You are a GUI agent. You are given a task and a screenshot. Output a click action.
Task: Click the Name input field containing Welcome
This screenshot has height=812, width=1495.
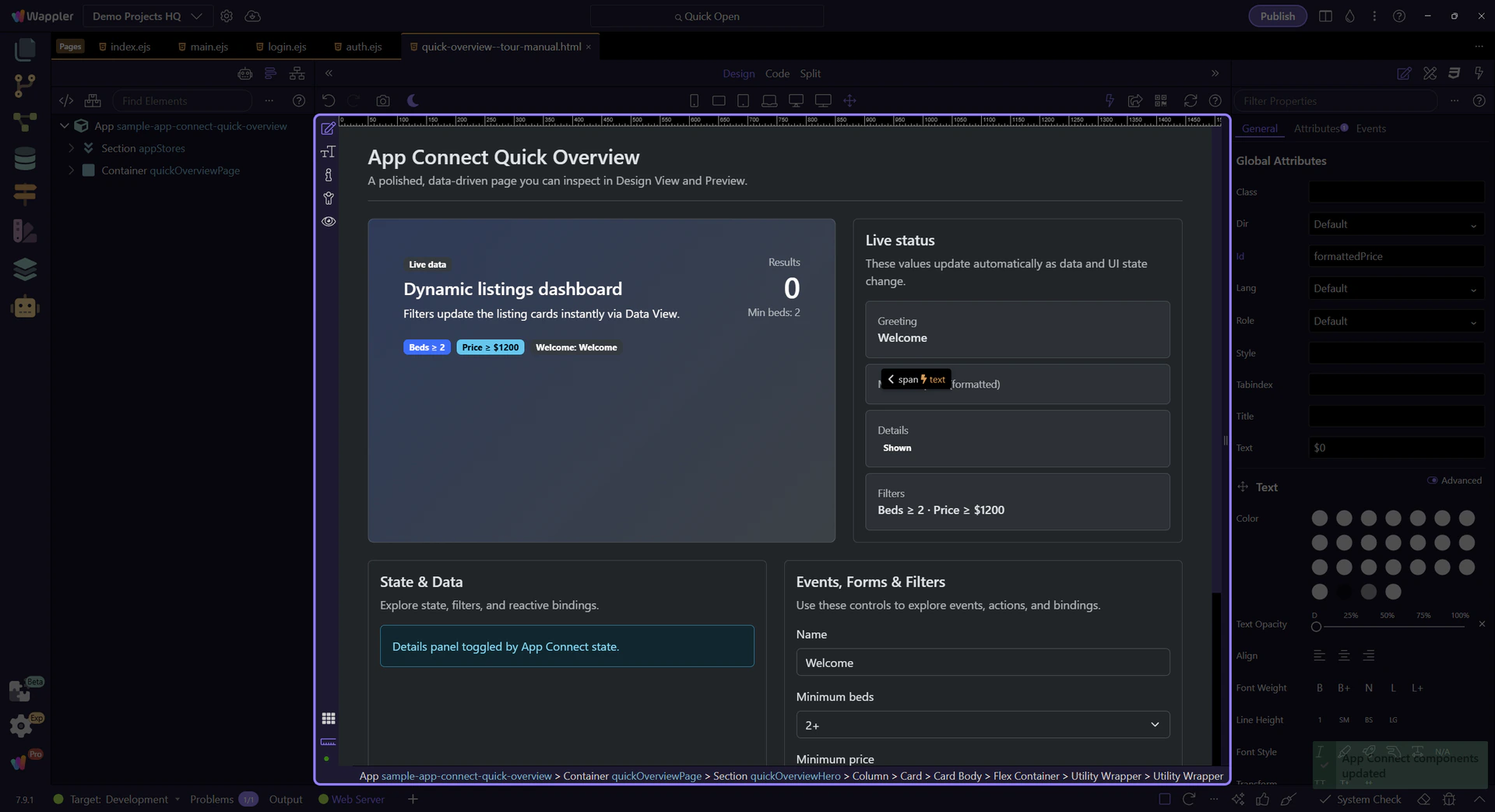982,663
